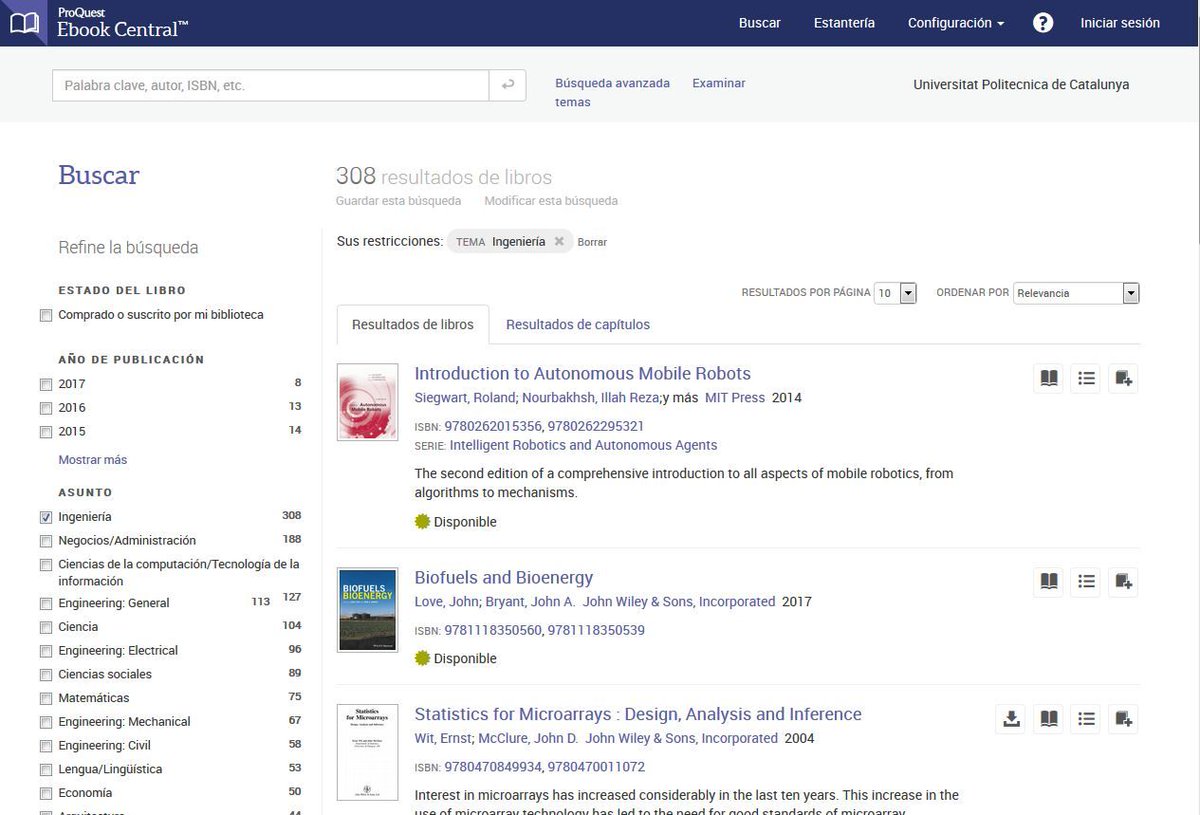The image size is (1200, 815).
Task: Check the Engineering: Mechanical filter
Action: [x=45, y=722]
